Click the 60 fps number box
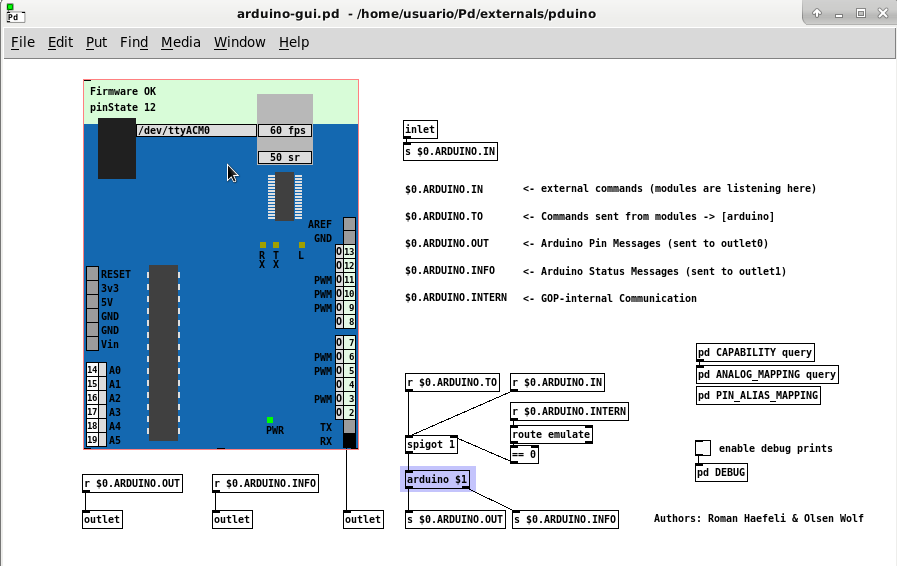 click(285, 130)
